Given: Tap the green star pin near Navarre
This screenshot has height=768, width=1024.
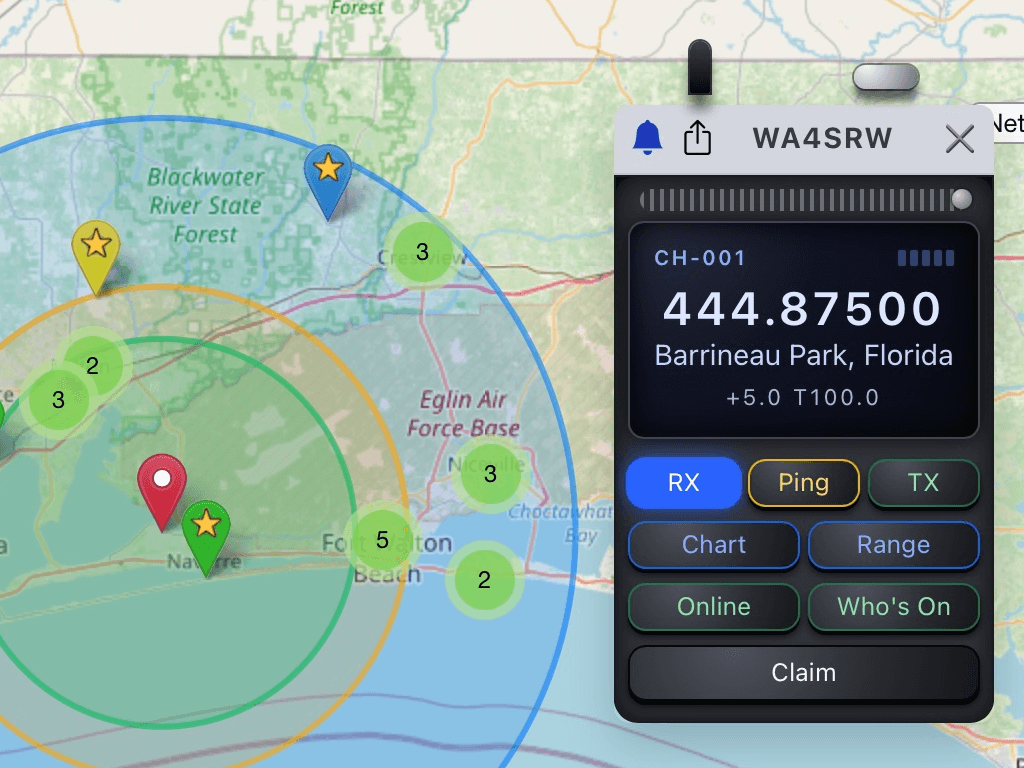Looking at the screenshot, I should [x=206, y=526].
